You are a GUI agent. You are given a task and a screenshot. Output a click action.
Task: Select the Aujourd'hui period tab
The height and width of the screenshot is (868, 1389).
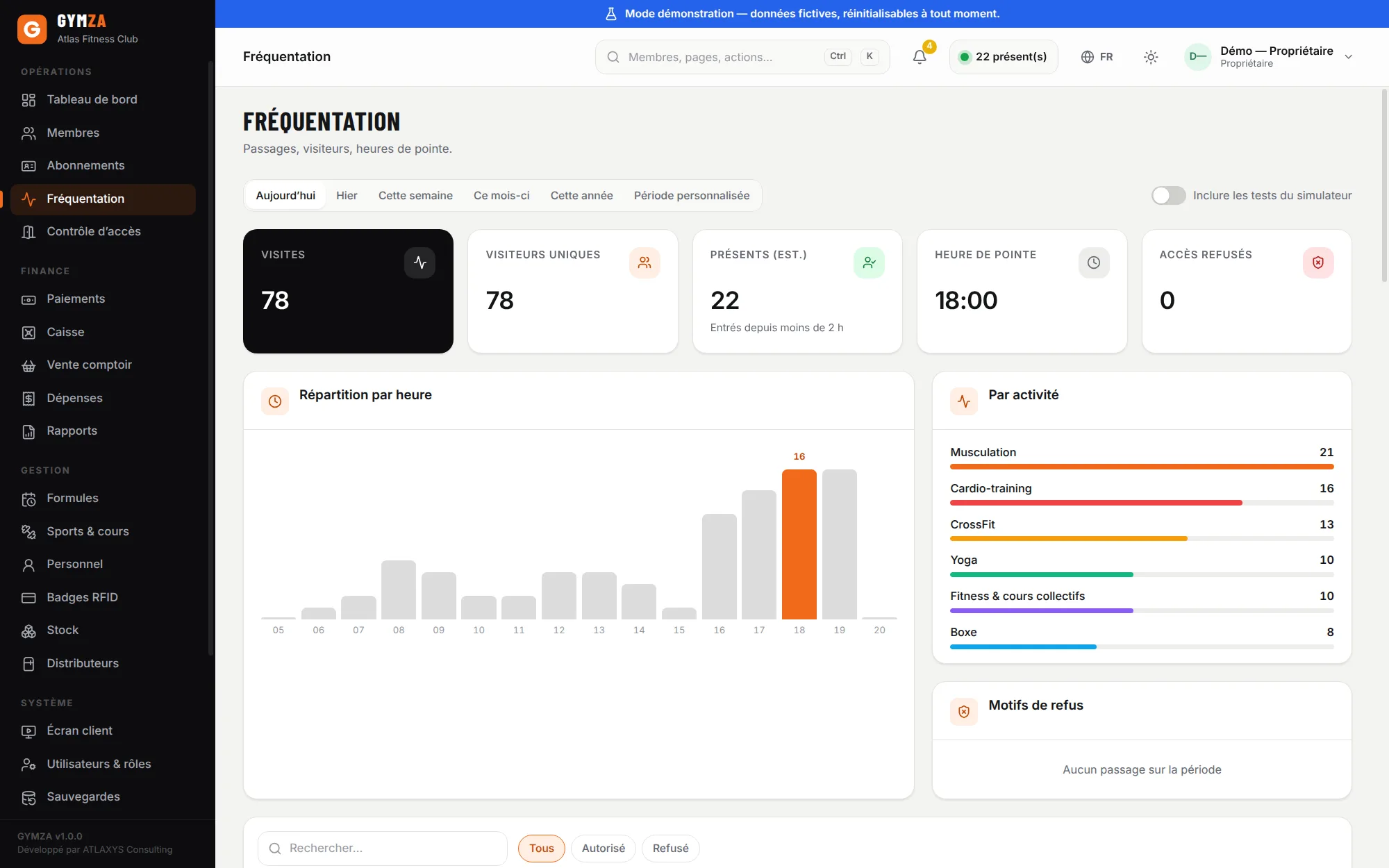[x=285, y=196]
